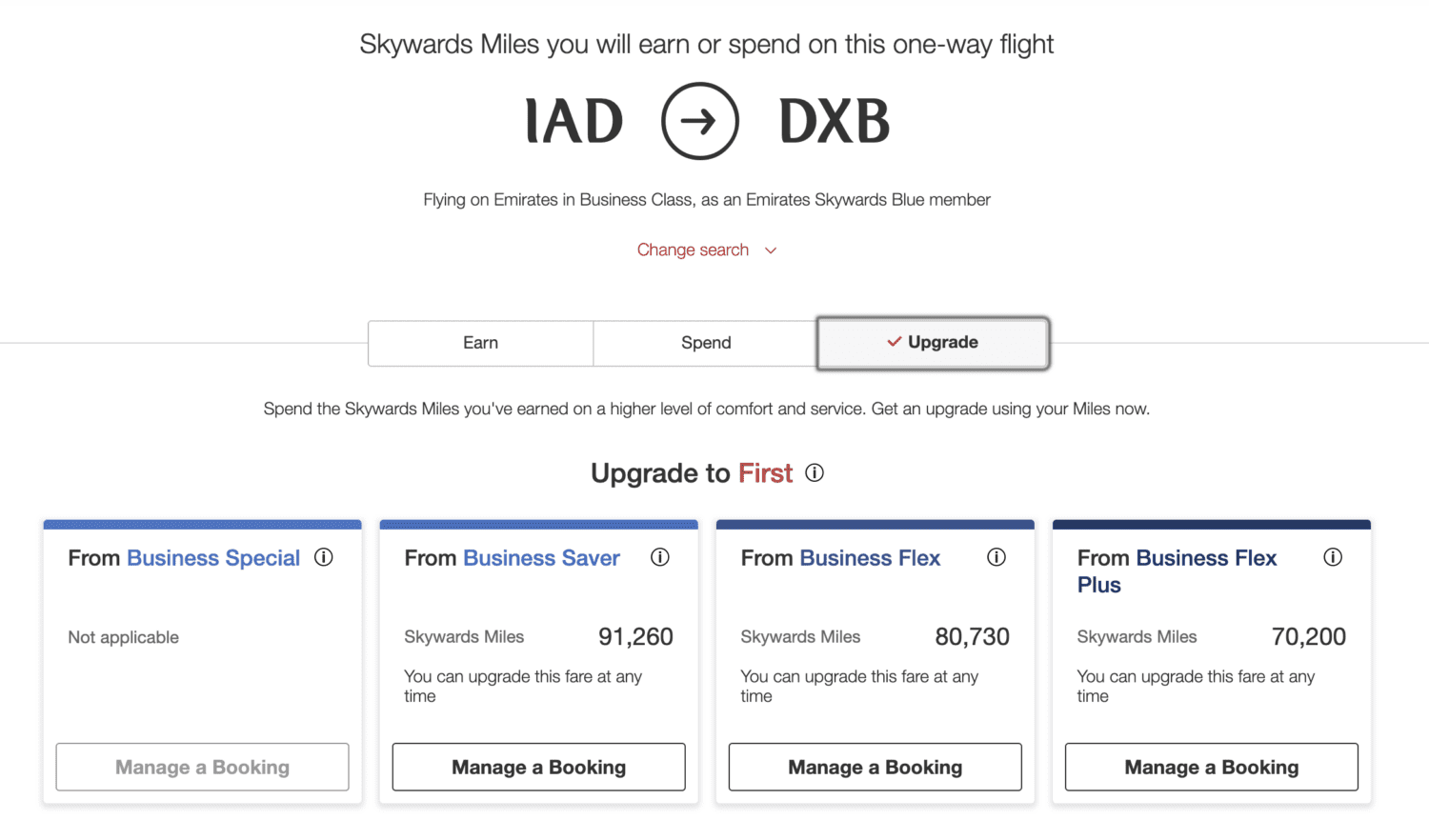This screenshot has width=1429, height=840.
Task: Click the Change search link
Action: tap(693, 250)
